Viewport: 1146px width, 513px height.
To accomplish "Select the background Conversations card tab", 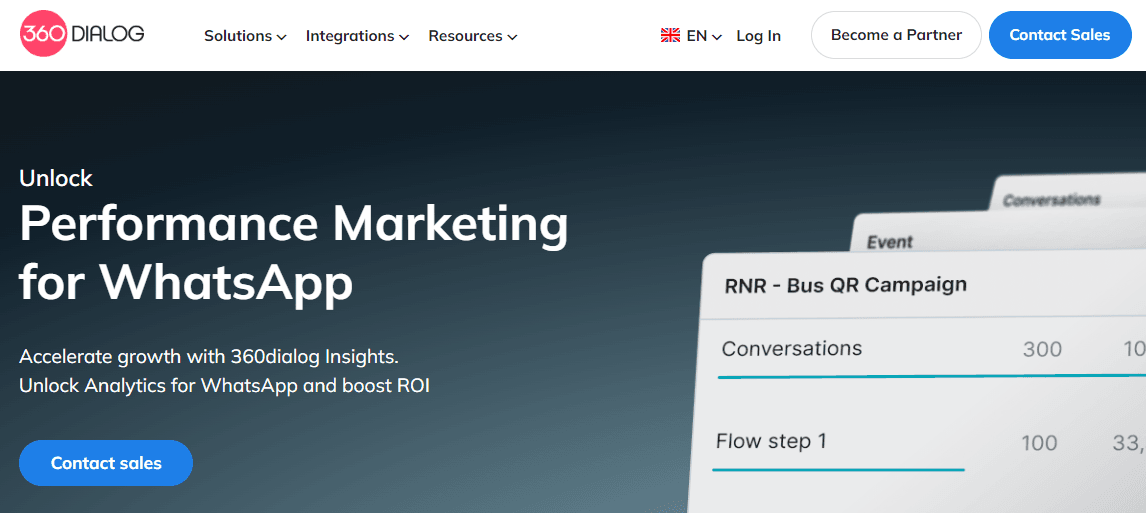I will [x=1051, y=200].
